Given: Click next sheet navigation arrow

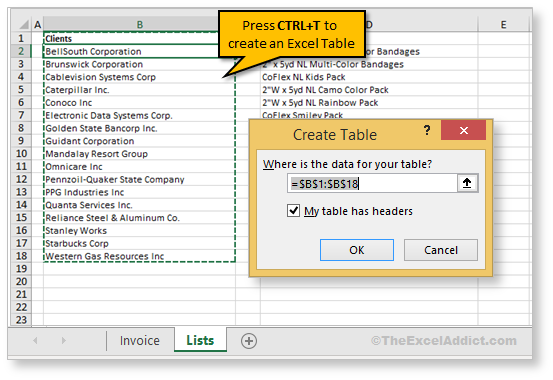Looking at the screenshot, I should (63, 340).
